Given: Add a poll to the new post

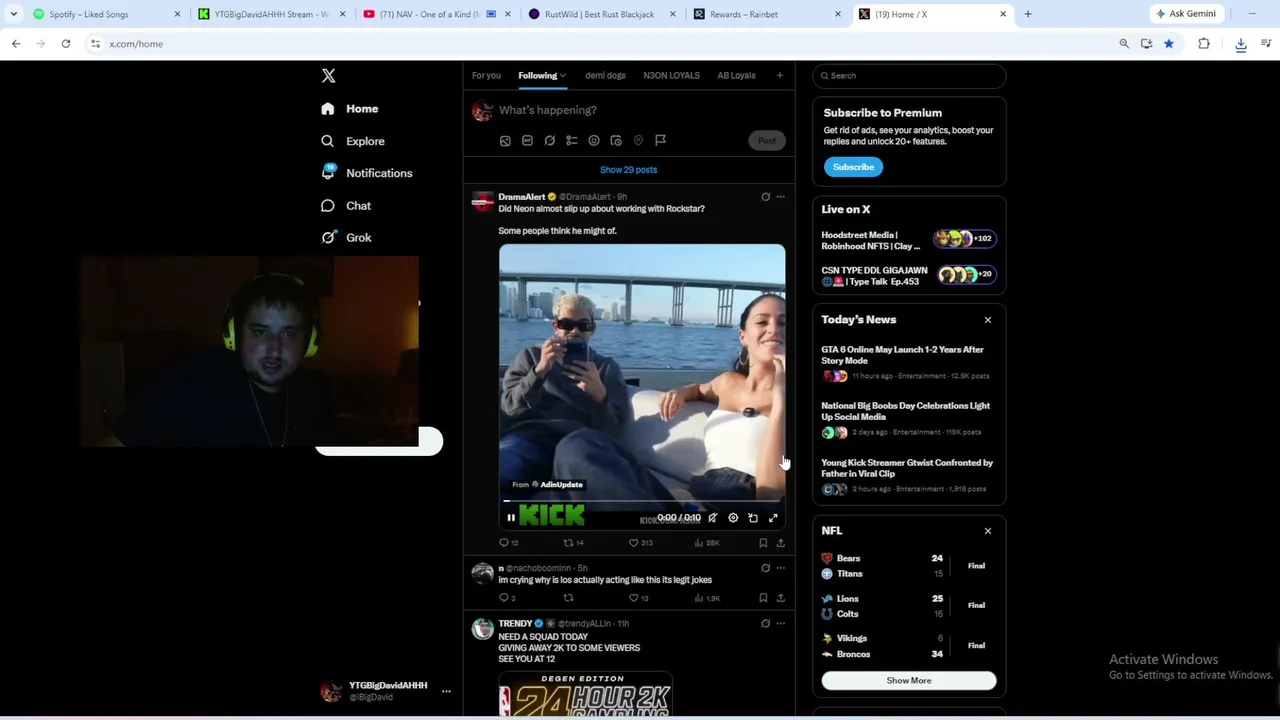Looking at the screenshot, I should click(x=571, y=141).
